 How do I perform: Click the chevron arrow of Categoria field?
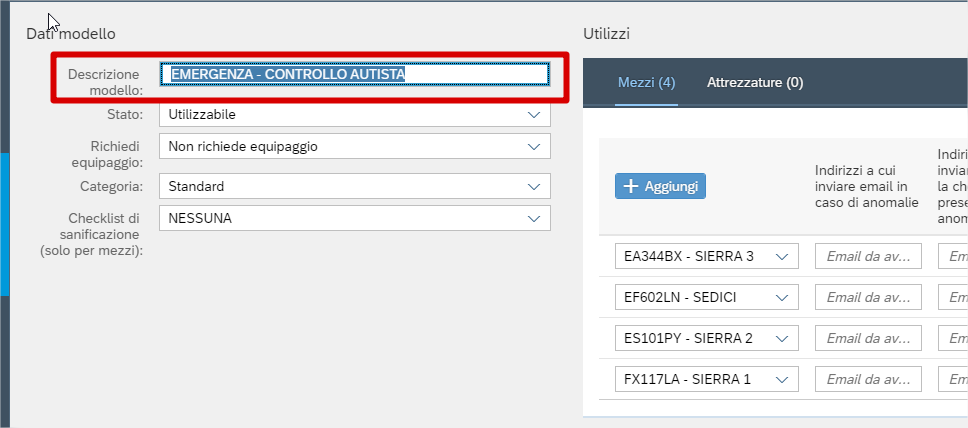pyautogui.click(x=534, y=186)
